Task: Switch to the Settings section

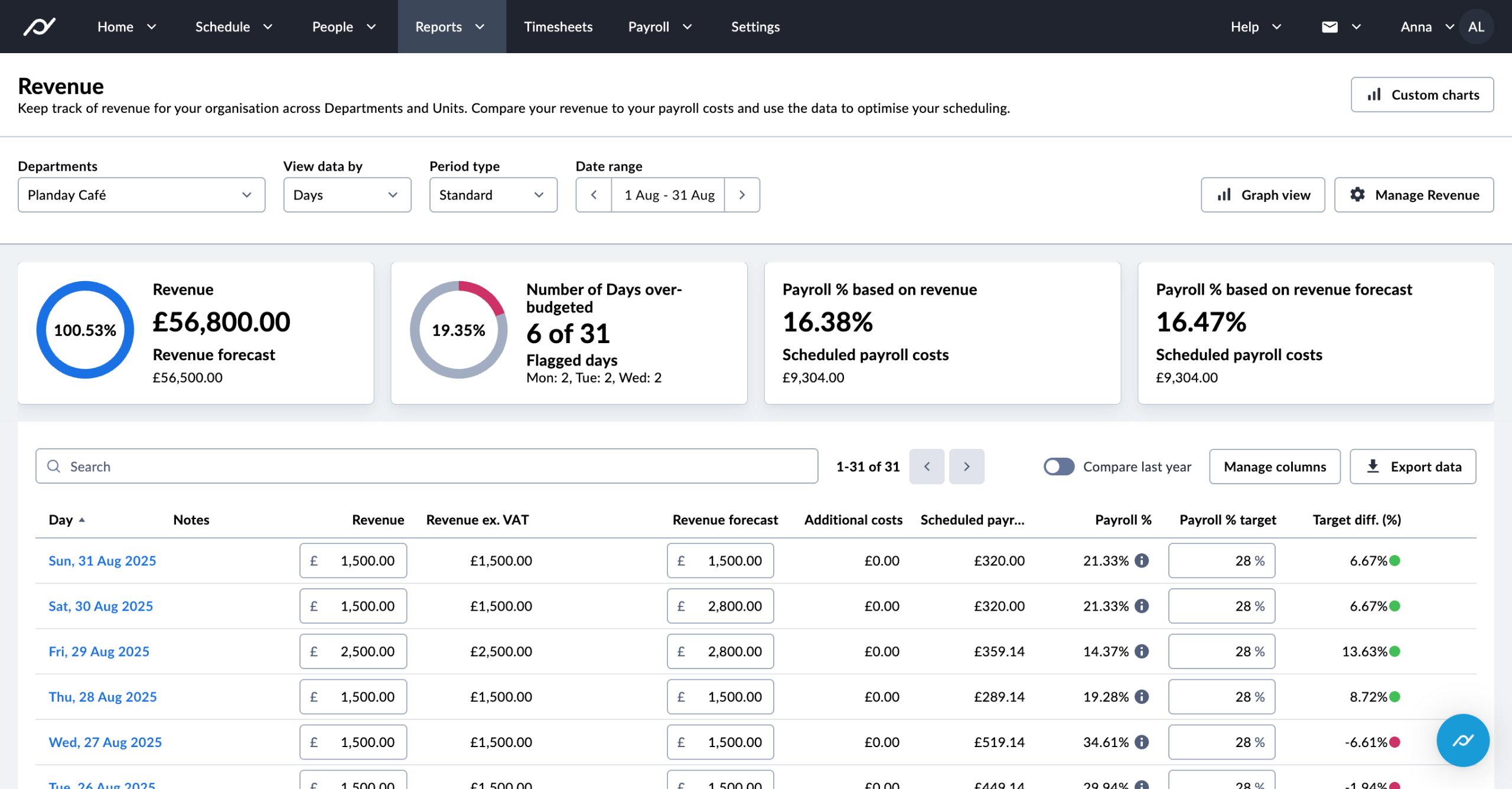Action: (x=755, y=26)
